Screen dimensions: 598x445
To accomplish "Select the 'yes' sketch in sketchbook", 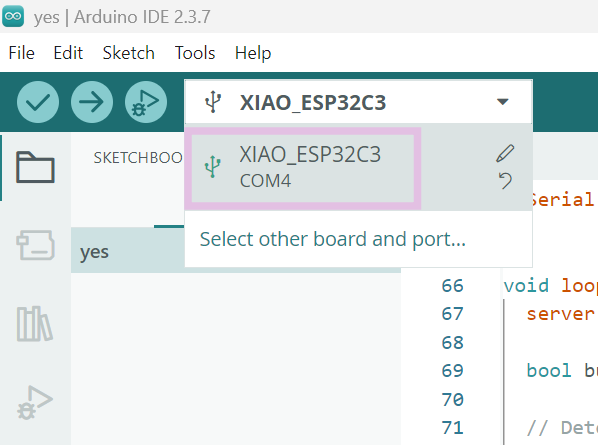I will click(128, 251).
